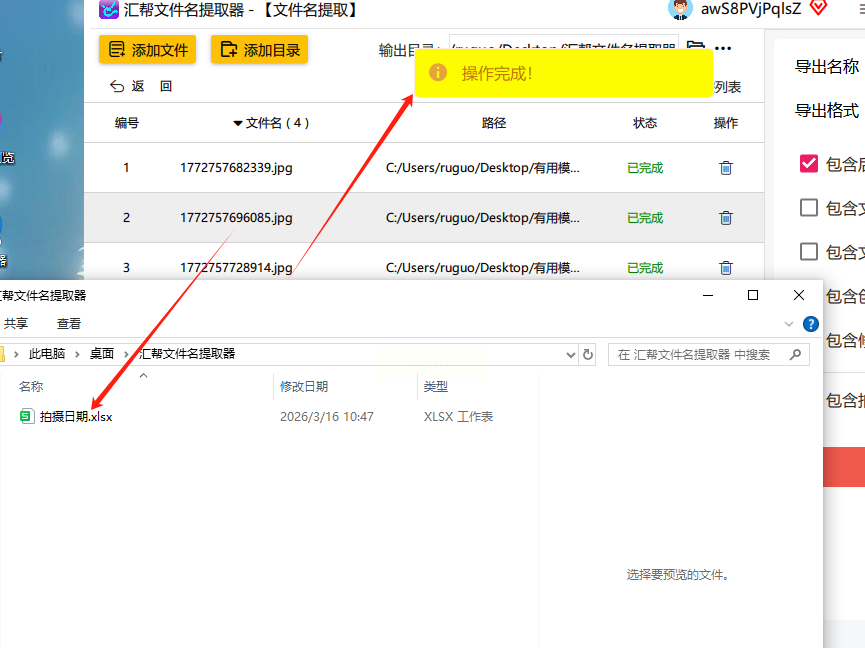
Task: Open the output folder icon
Action: pos(695,46)
